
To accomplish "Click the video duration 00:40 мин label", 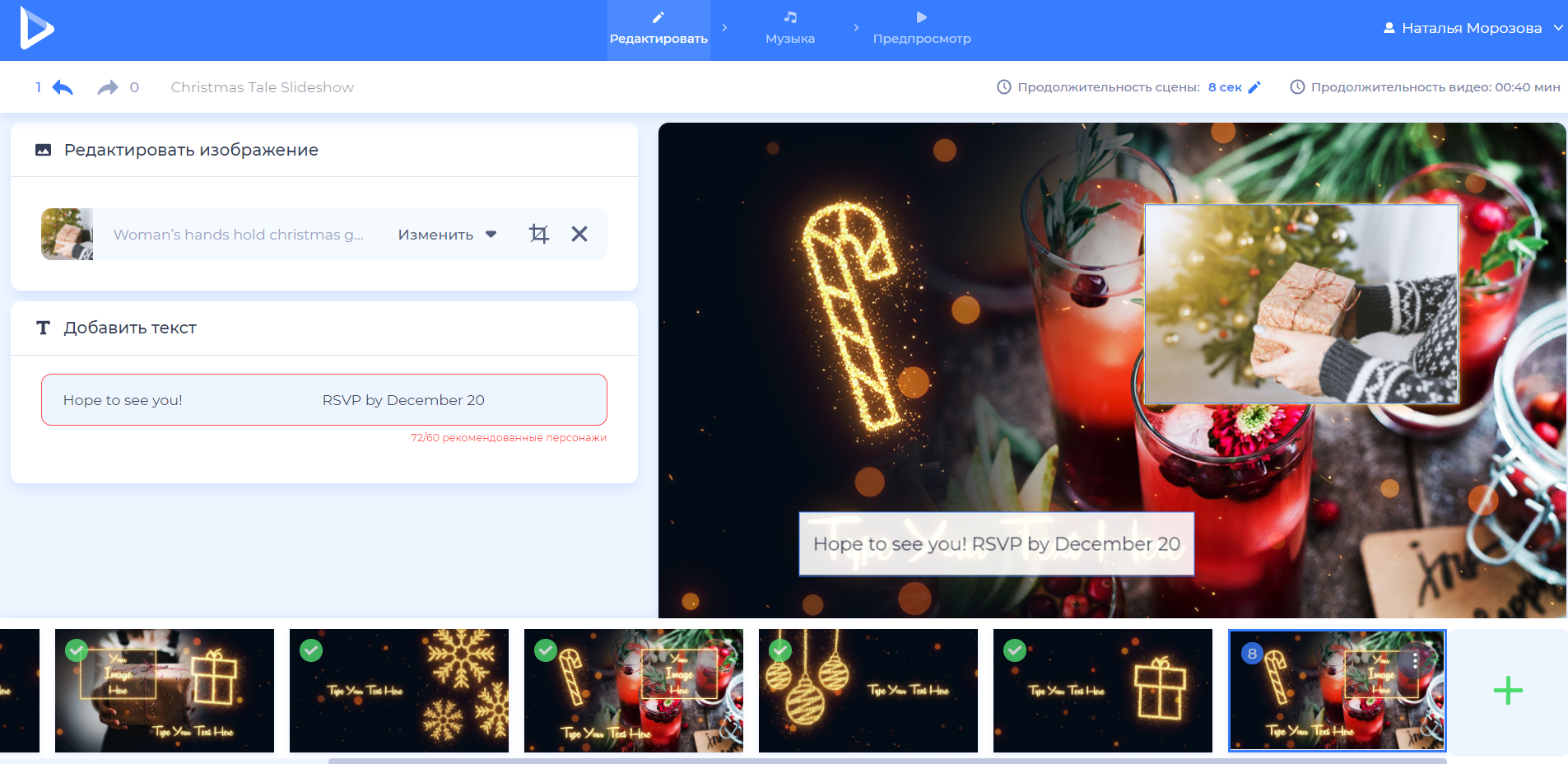I will pyautogui.click(x=1435, y=87).
